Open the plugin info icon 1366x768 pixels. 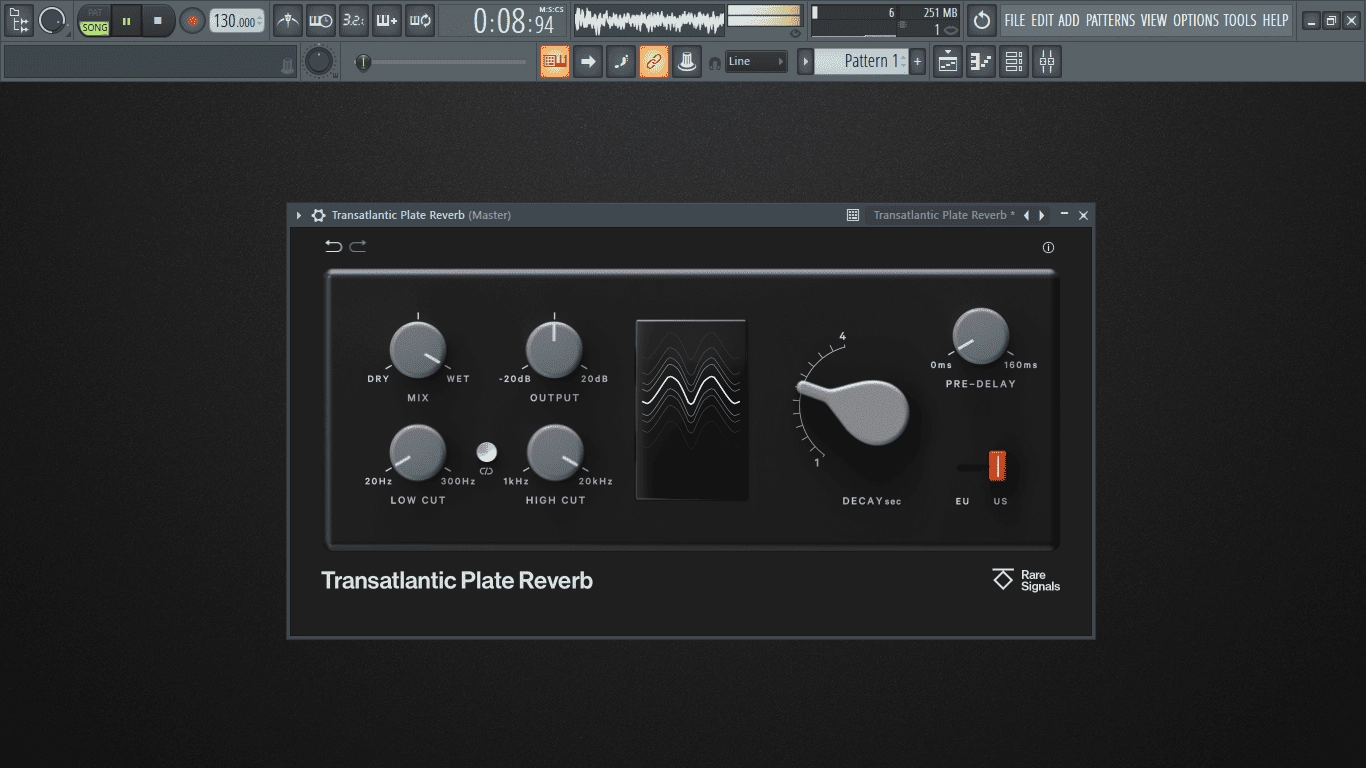pos(1048,248)
